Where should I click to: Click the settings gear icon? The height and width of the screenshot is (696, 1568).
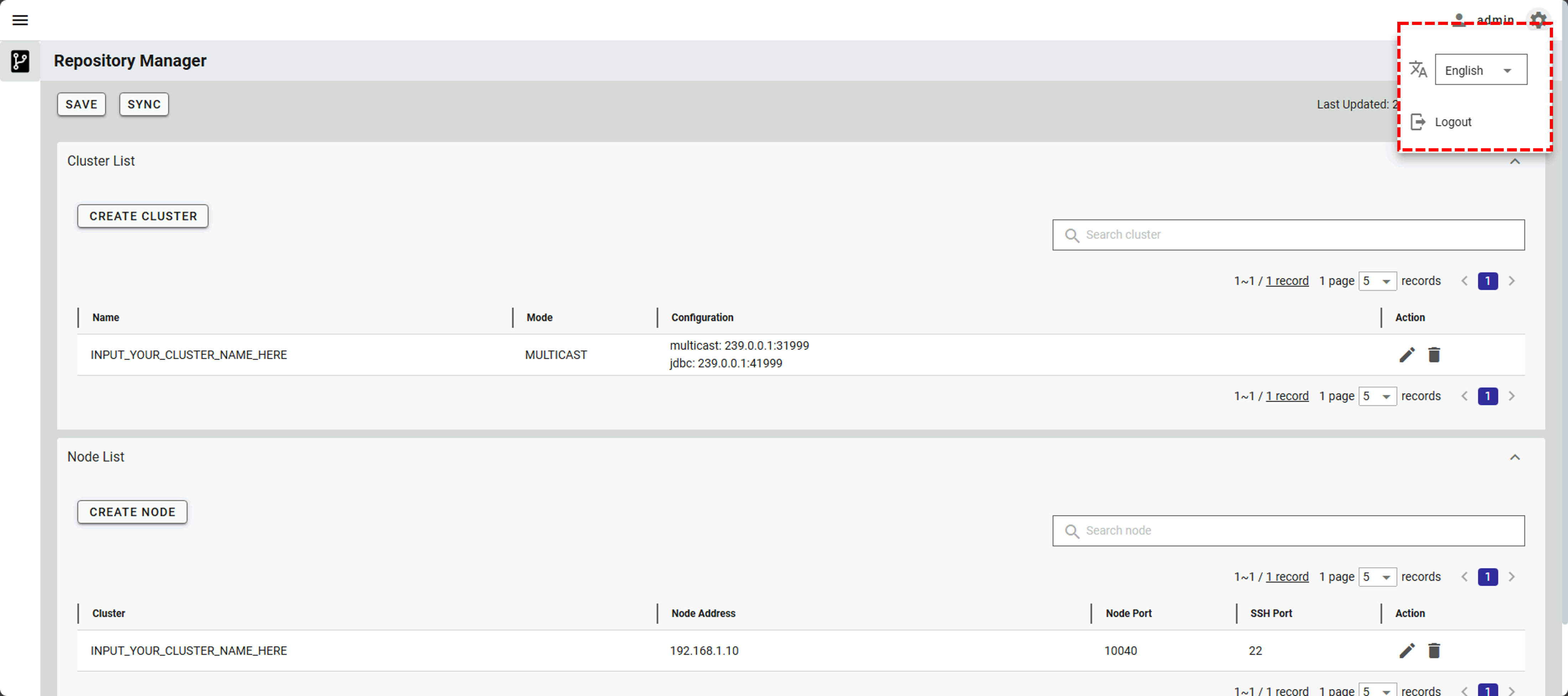(x=1538, y=20)
